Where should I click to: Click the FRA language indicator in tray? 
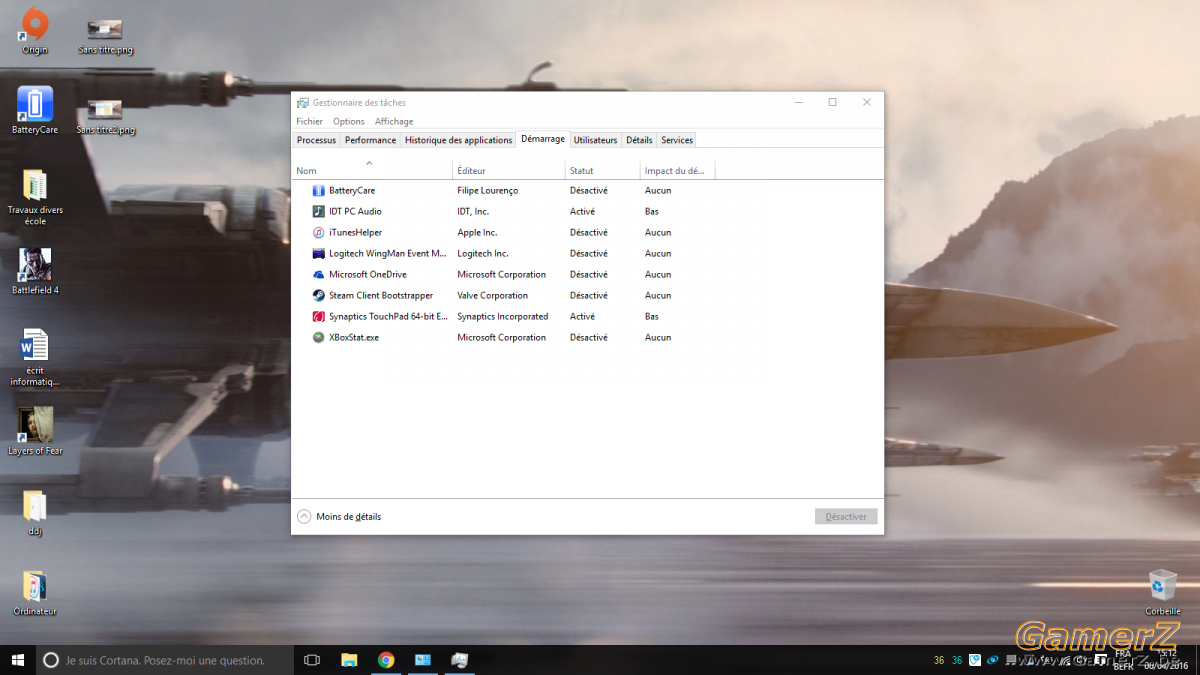click(1123, 654)
